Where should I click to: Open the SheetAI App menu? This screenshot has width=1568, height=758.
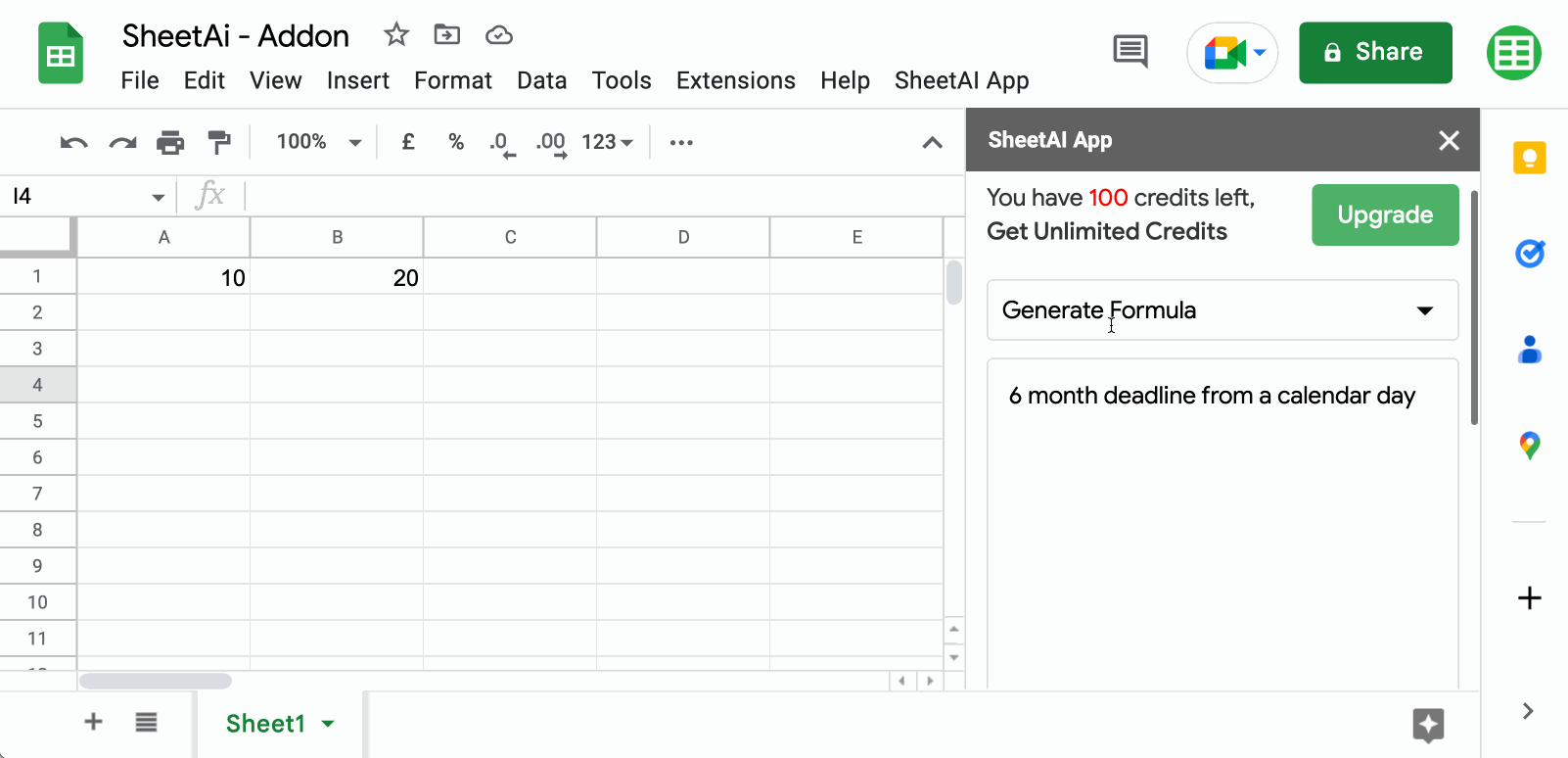(962, 80)
